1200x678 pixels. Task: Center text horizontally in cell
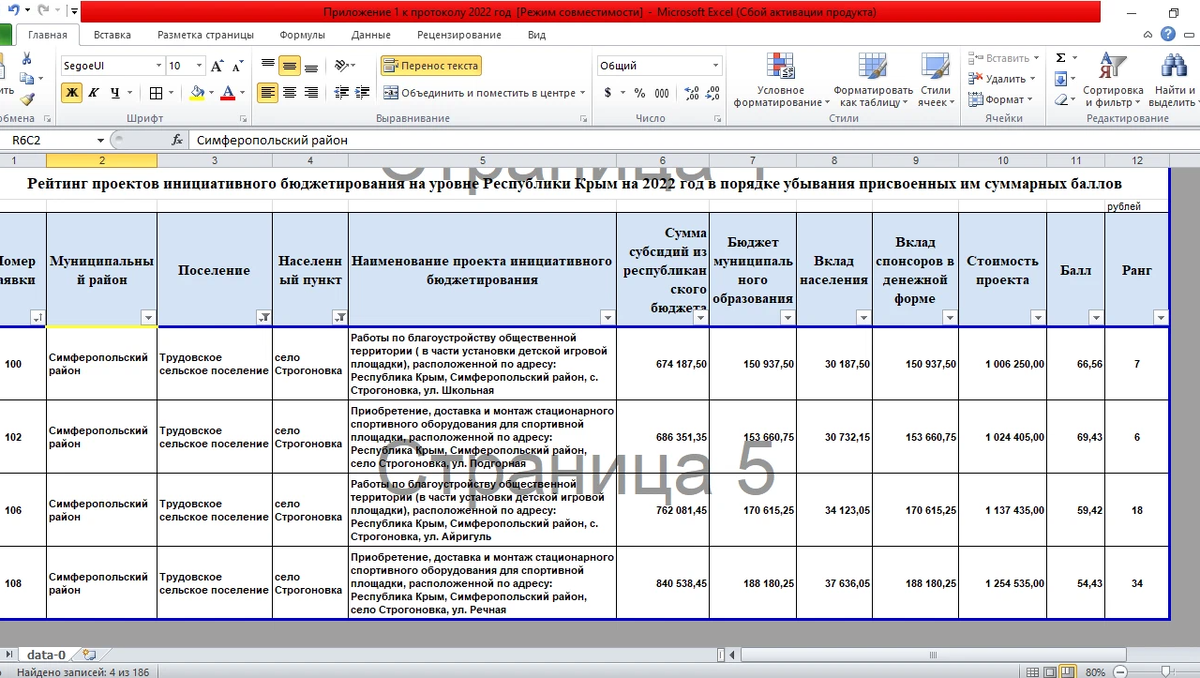(290, 93)
